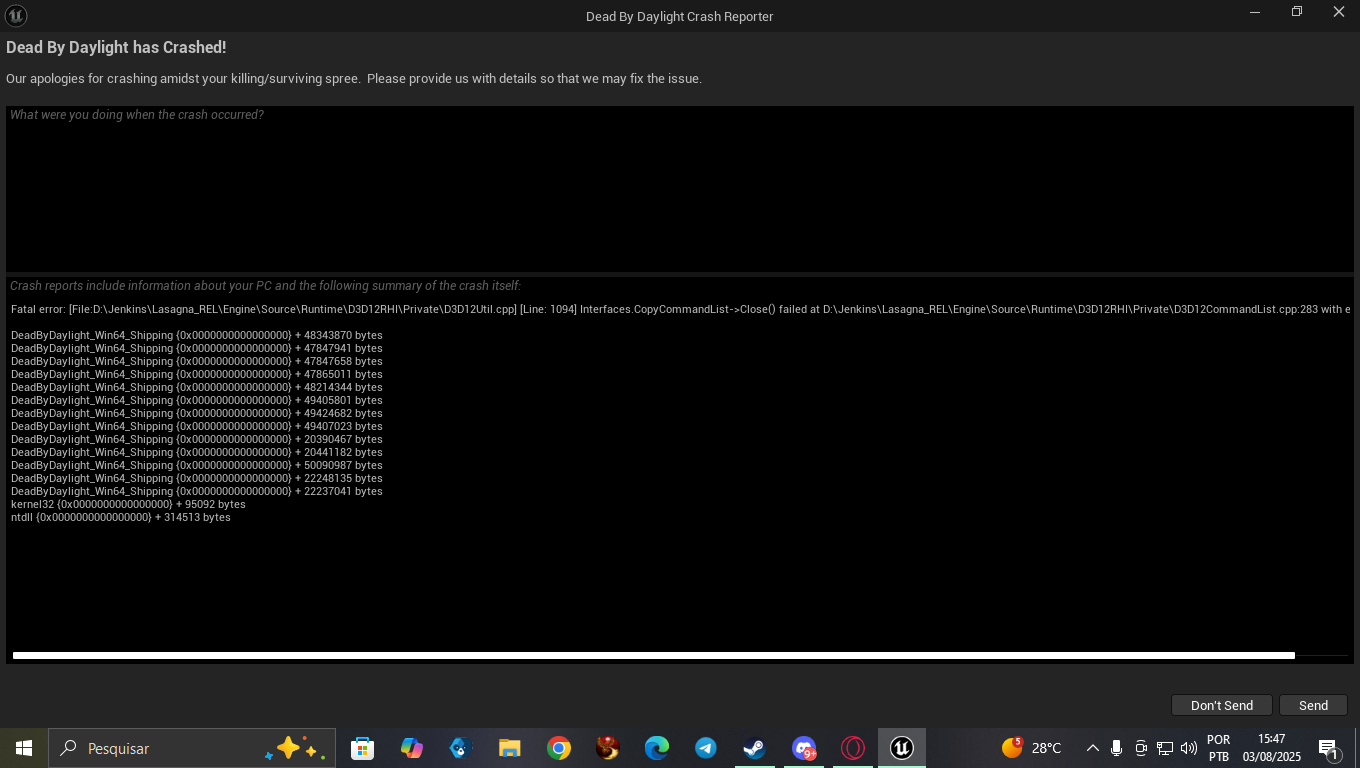Select the stack line with 47865011 bytes
1360x768 pixels.
[x=197, y=374]
